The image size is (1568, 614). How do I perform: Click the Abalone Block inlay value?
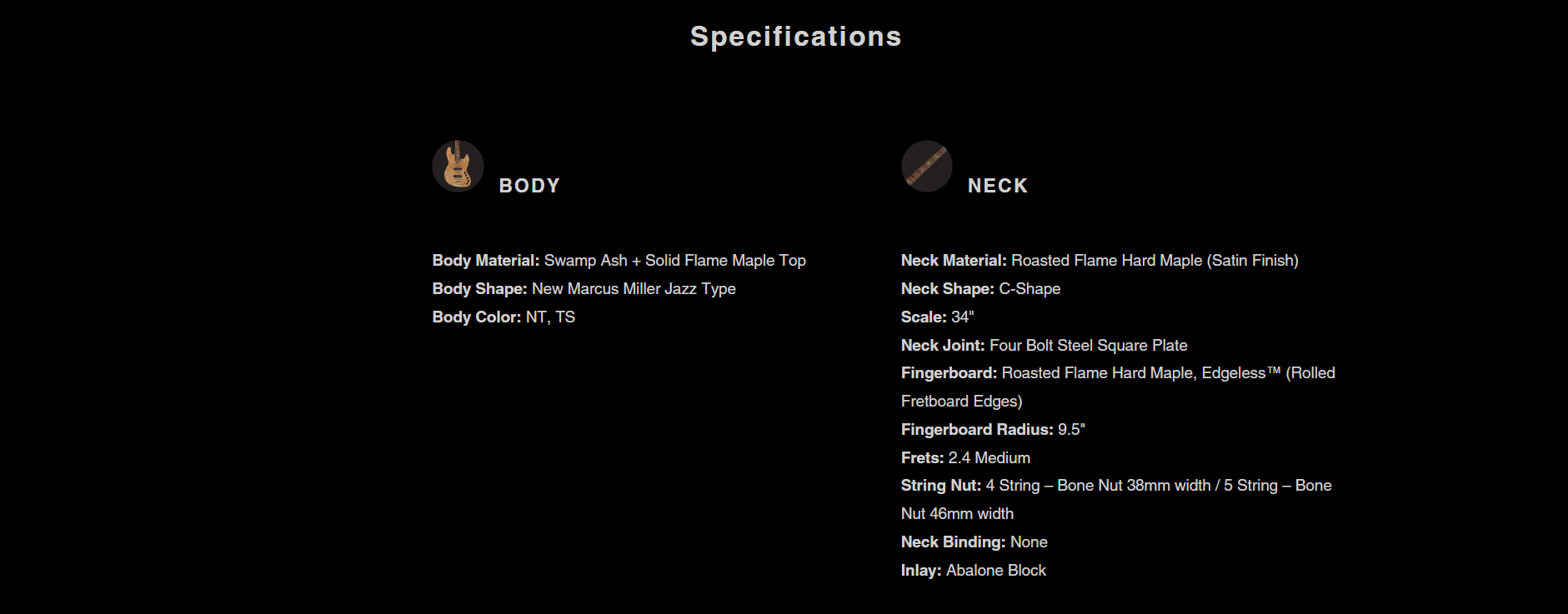tap(996, 571)
